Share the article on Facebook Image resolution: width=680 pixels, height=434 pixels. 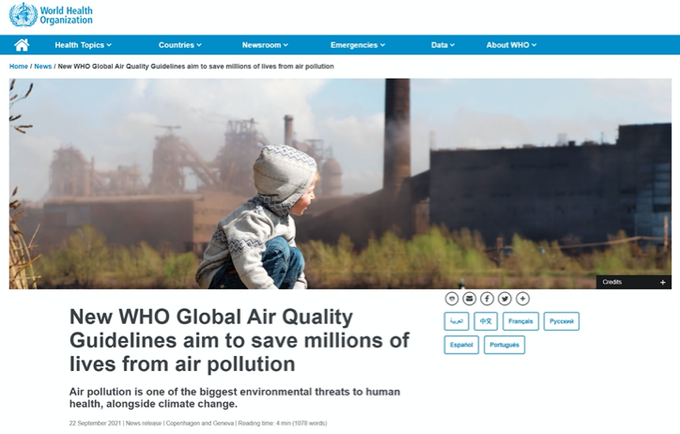coord(487,298)
